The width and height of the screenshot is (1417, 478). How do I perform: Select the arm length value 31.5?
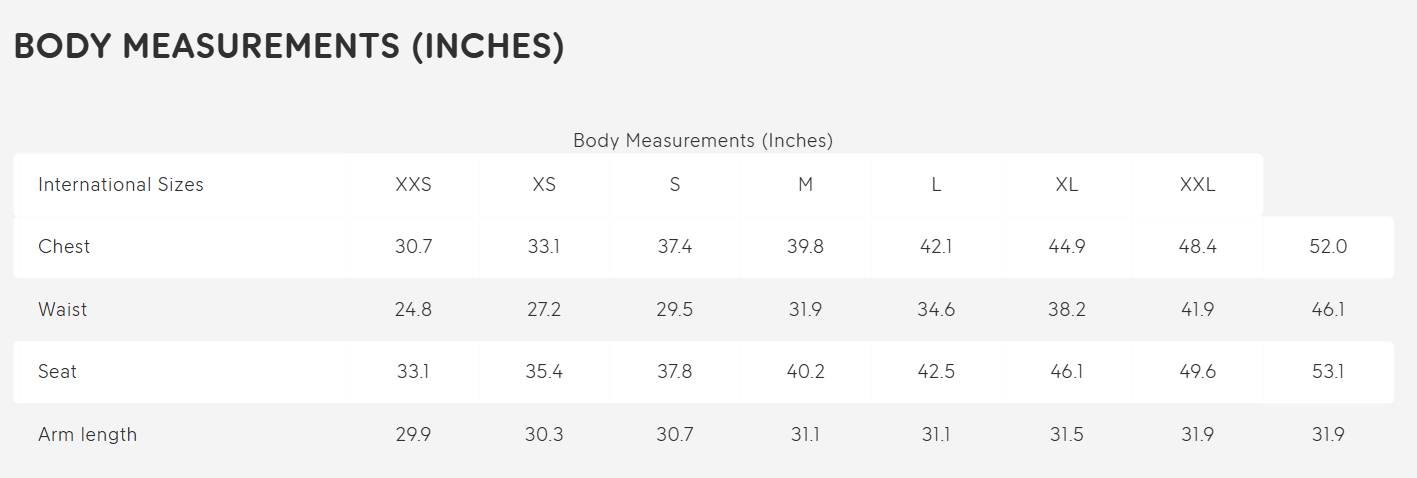click(x=1067, y=435)
